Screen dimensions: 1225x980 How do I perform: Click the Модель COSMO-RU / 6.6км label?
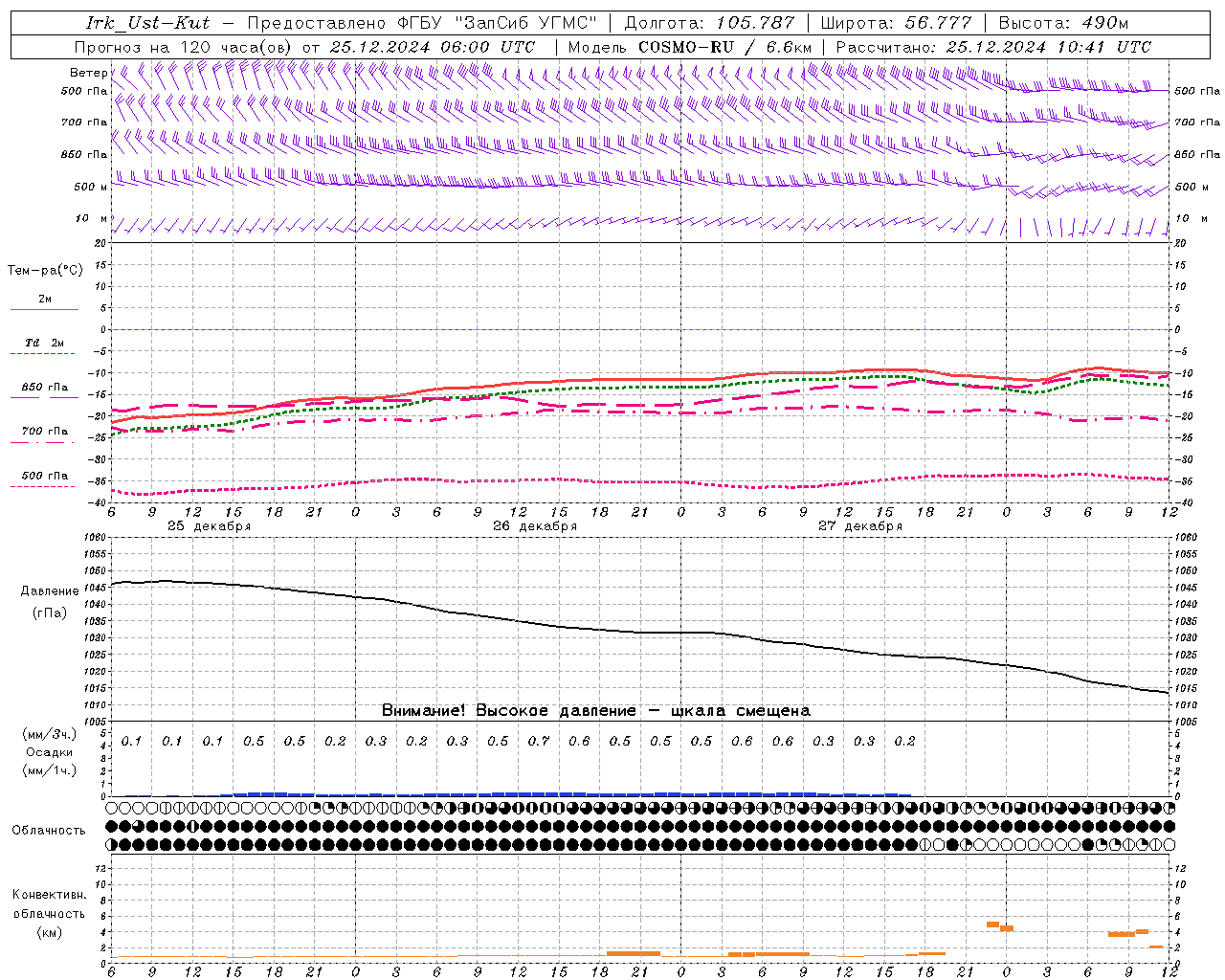click(689, 47)
